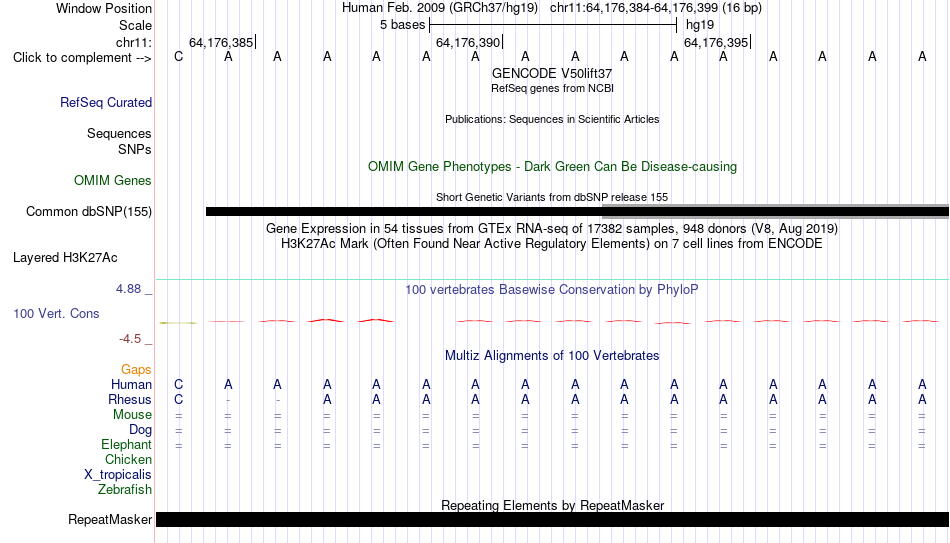Select the Chicken species label

pyautogui.click(x=128, y=459)
